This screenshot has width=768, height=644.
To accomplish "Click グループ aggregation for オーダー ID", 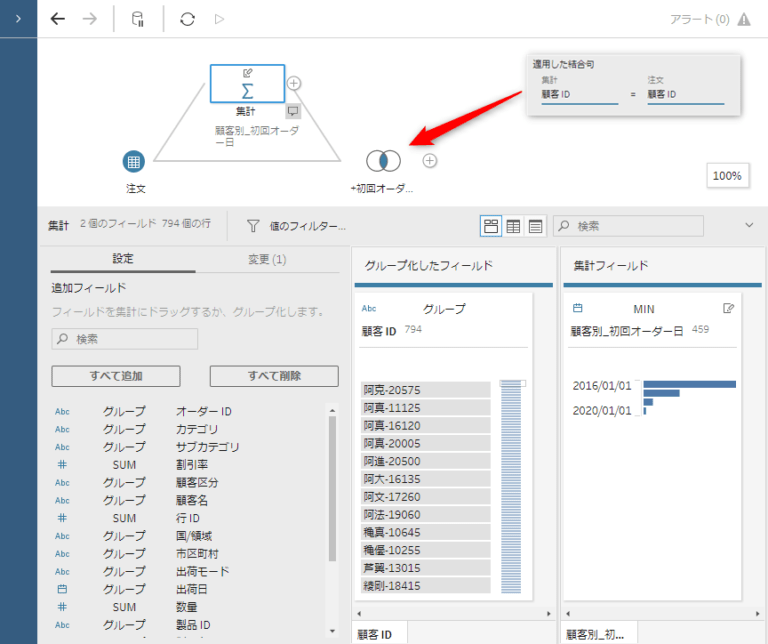I will click(124, 411).
